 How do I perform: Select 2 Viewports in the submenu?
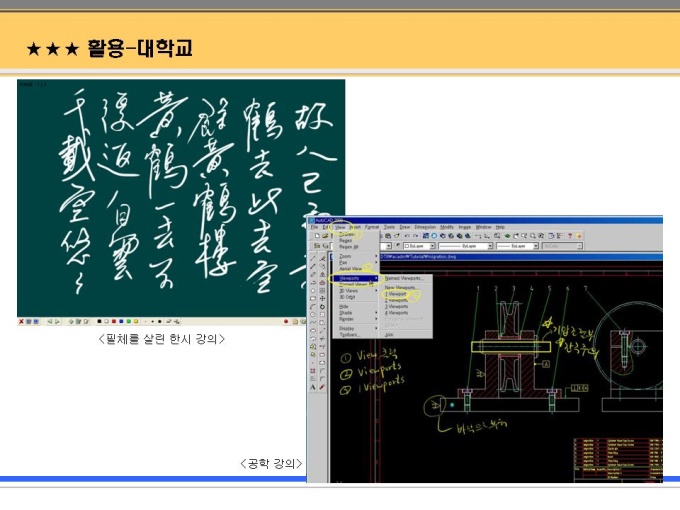click(x=396, y=300)
